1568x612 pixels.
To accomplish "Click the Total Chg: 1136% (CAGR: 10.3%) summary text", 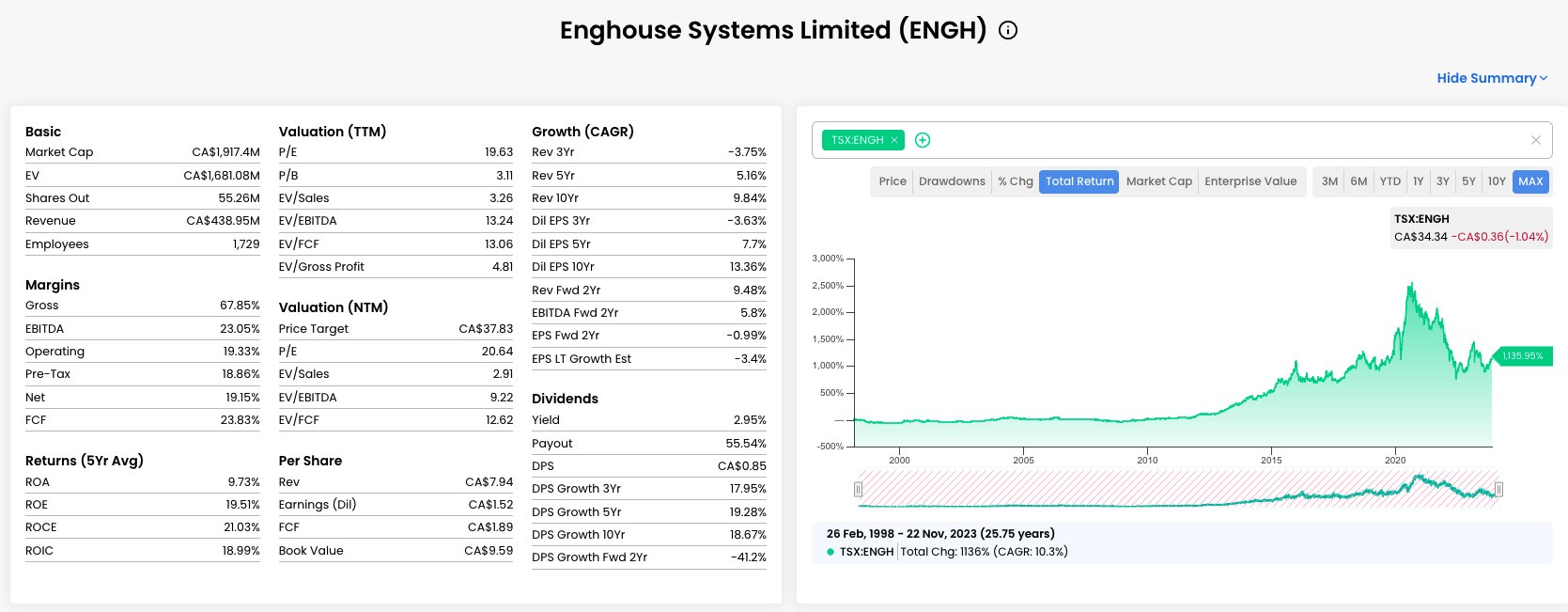I will pos(984,552).
